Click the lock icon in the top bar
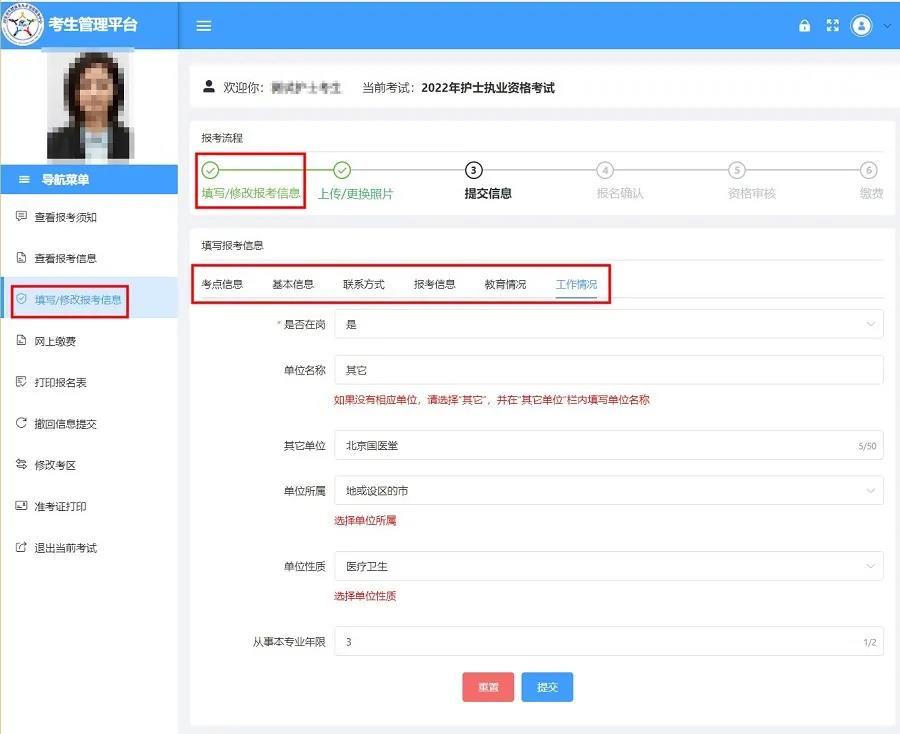Viewport: 900px width, 734px height. [805, 26]
